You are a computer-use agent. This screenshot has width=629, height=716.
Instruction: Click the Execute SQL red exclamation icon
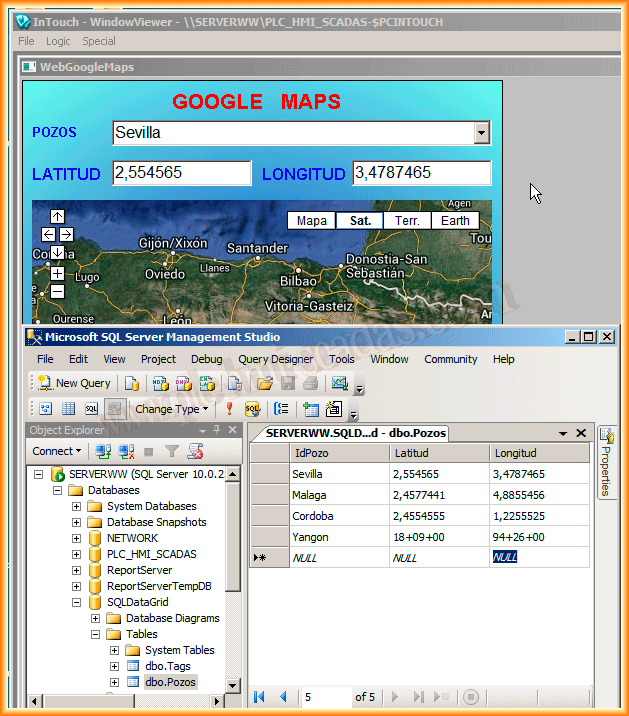coord(229,408)
